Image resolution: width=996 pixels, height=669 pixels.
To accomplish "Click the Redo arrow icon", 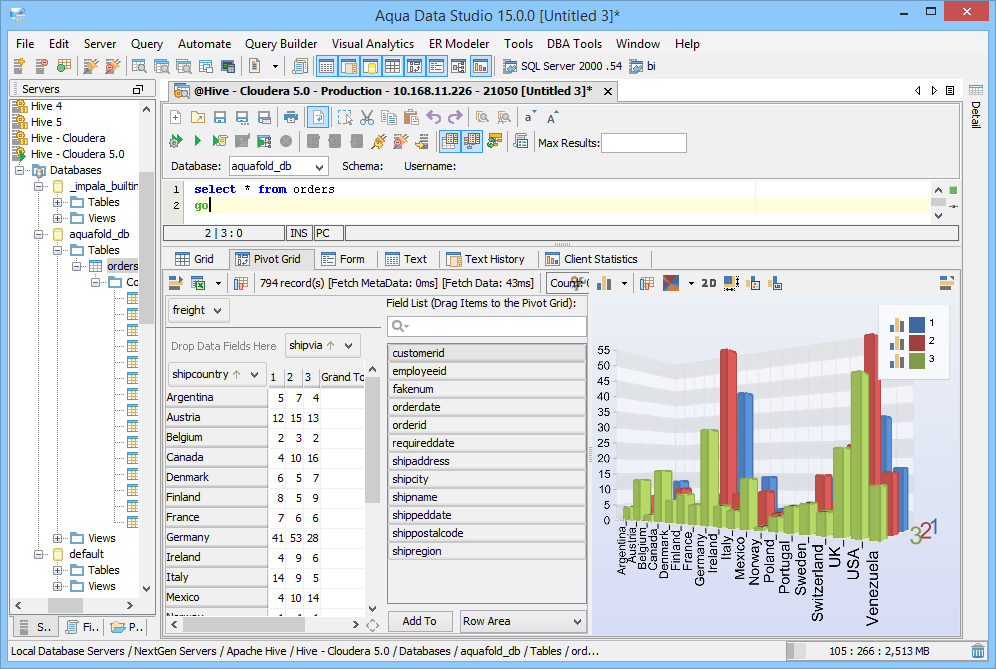I will coord(455,118).
